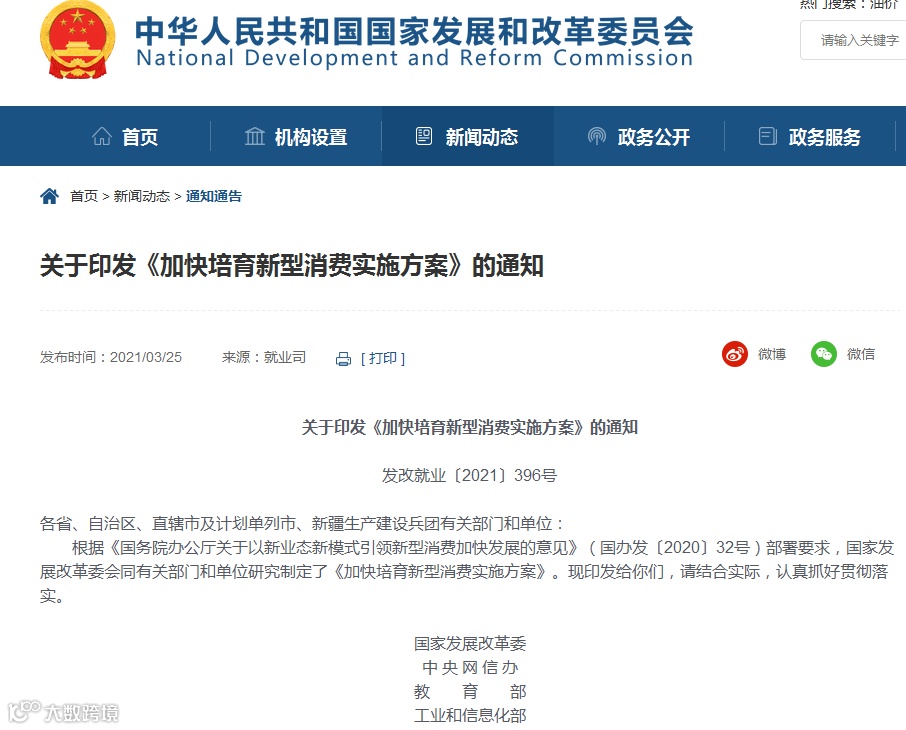Click the printer icon

pyautogui.click(x=343, y=359)
